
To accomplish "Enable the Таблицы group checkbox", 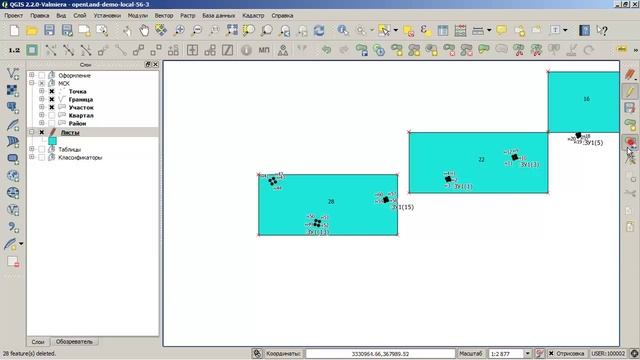I will click(42, 149).
